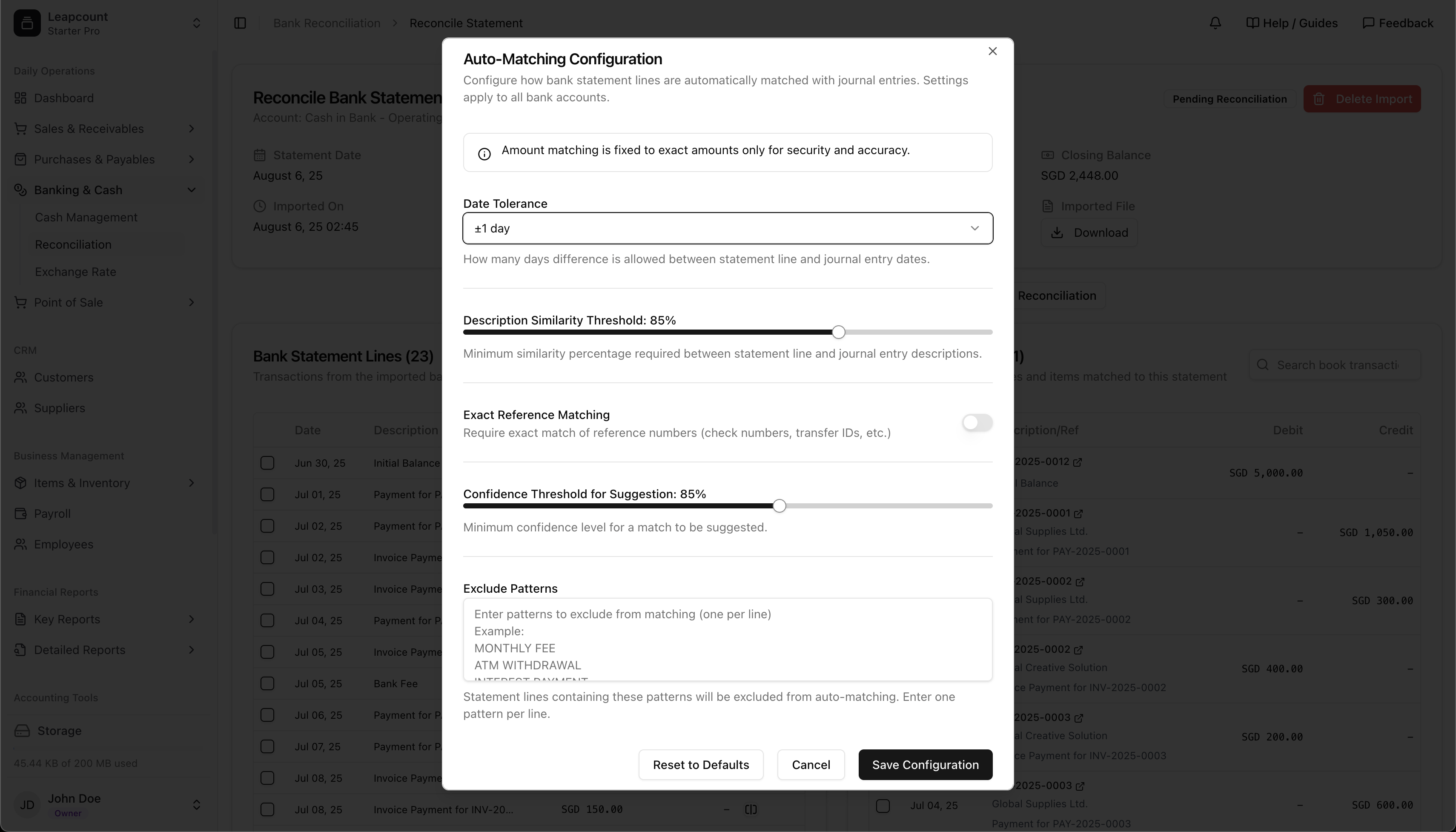Go to Reconciliation in sidebar
The height and width of the screenshot is (832, 1456).
tap(73, 244)
